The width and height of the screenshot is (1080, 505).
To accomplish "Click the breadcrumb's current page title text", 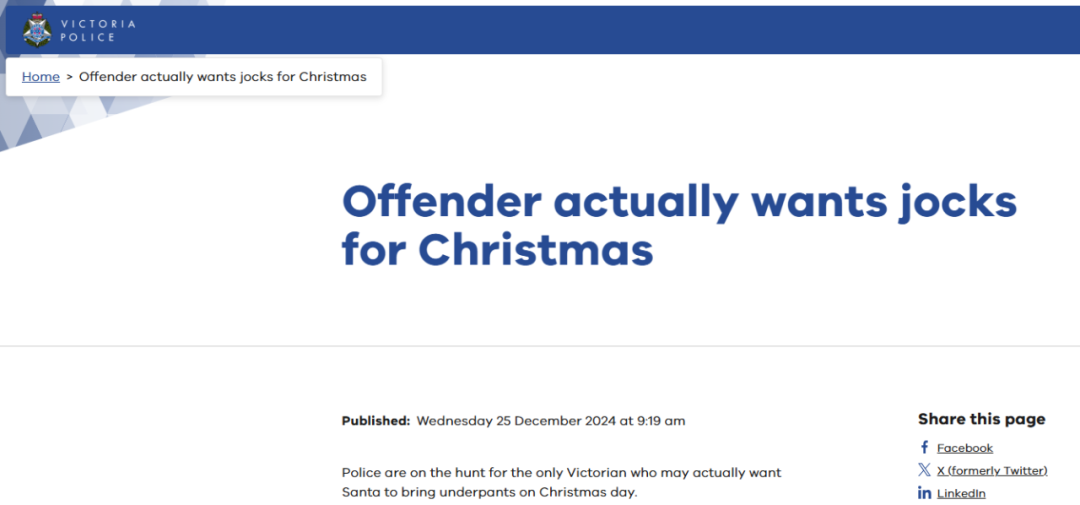I will [222, 76].
